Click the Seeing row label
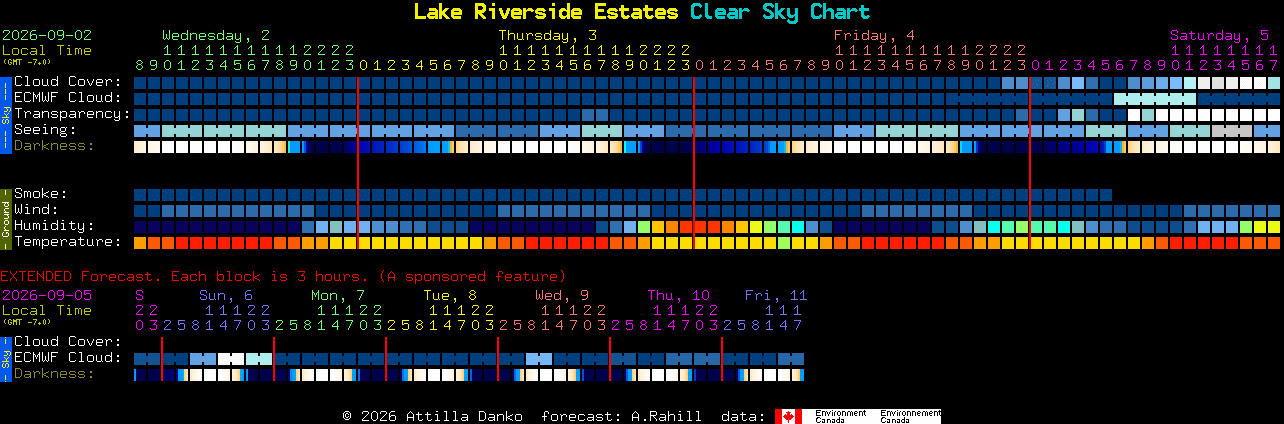 pos(45,130)
